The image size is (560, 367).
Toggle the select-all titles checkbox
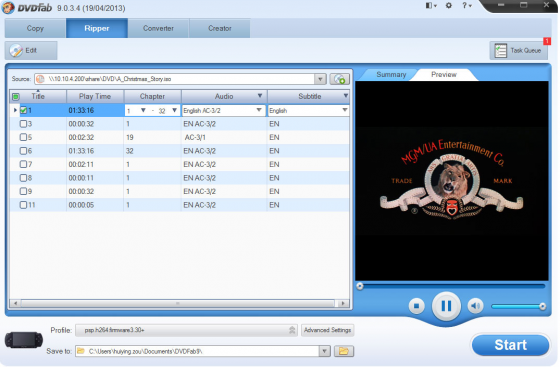[x=16, y=97]
